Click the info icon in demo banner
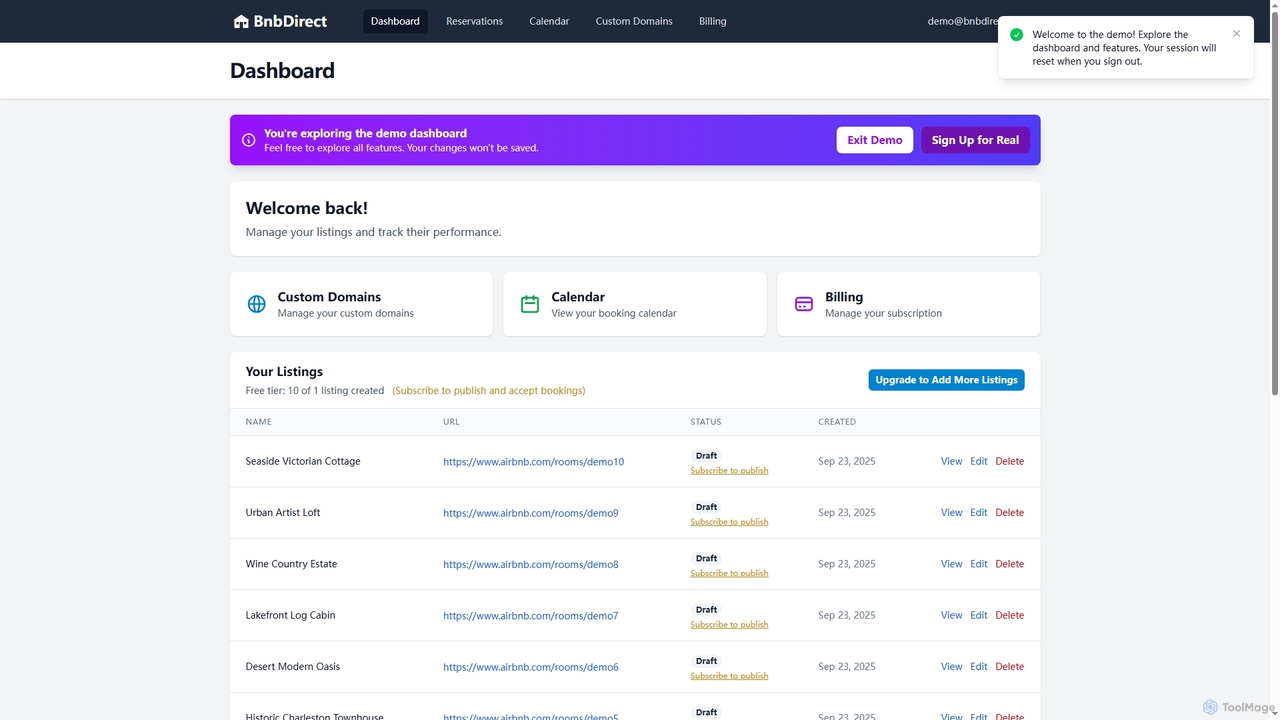This screenshot has width=1280, height=720. pos(249,140)
